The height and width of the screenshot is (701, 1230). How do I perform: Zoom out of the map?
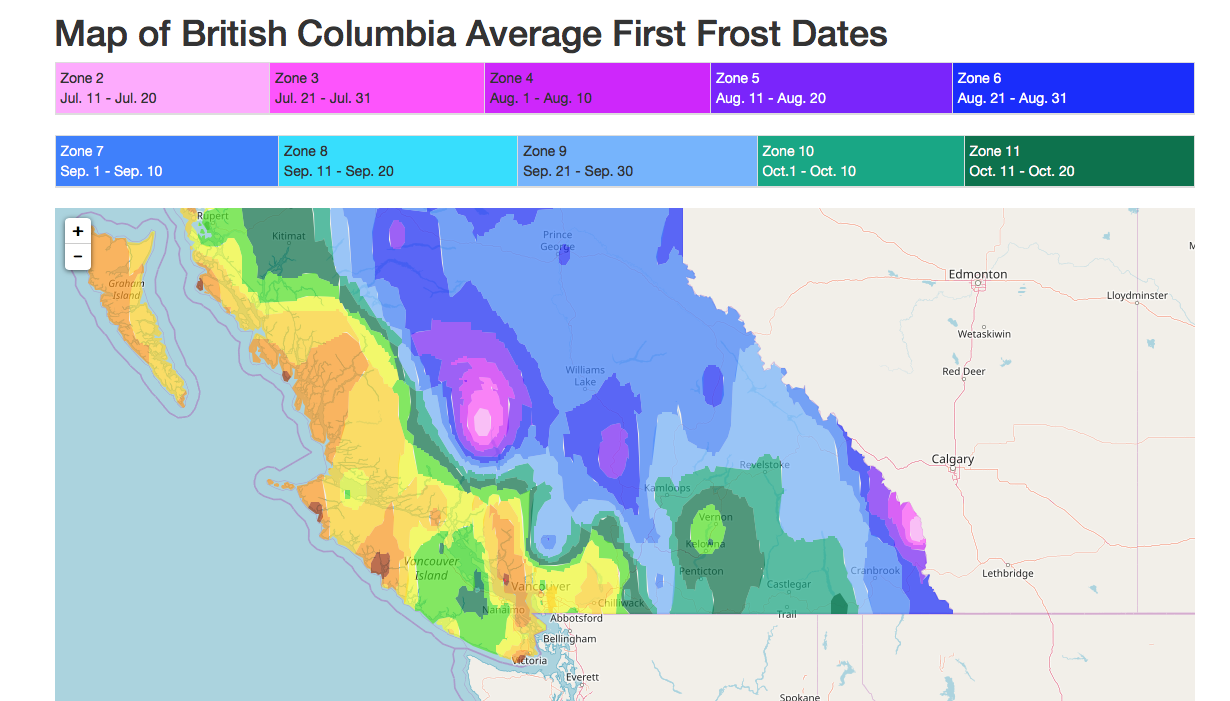(x=77, y=257)
